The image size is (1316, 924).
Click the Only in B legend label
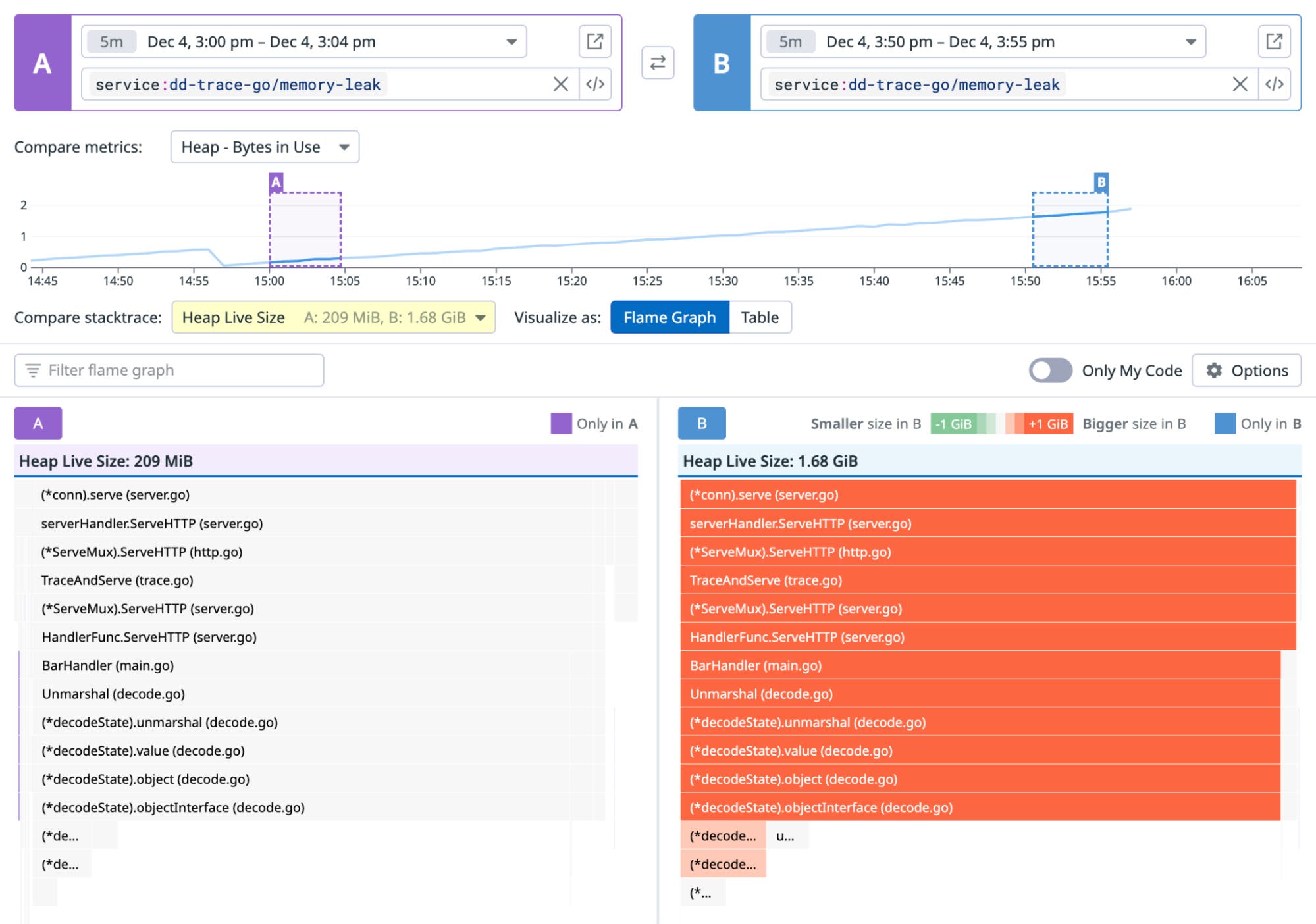pyautogui.click(x=1271, y=424)
